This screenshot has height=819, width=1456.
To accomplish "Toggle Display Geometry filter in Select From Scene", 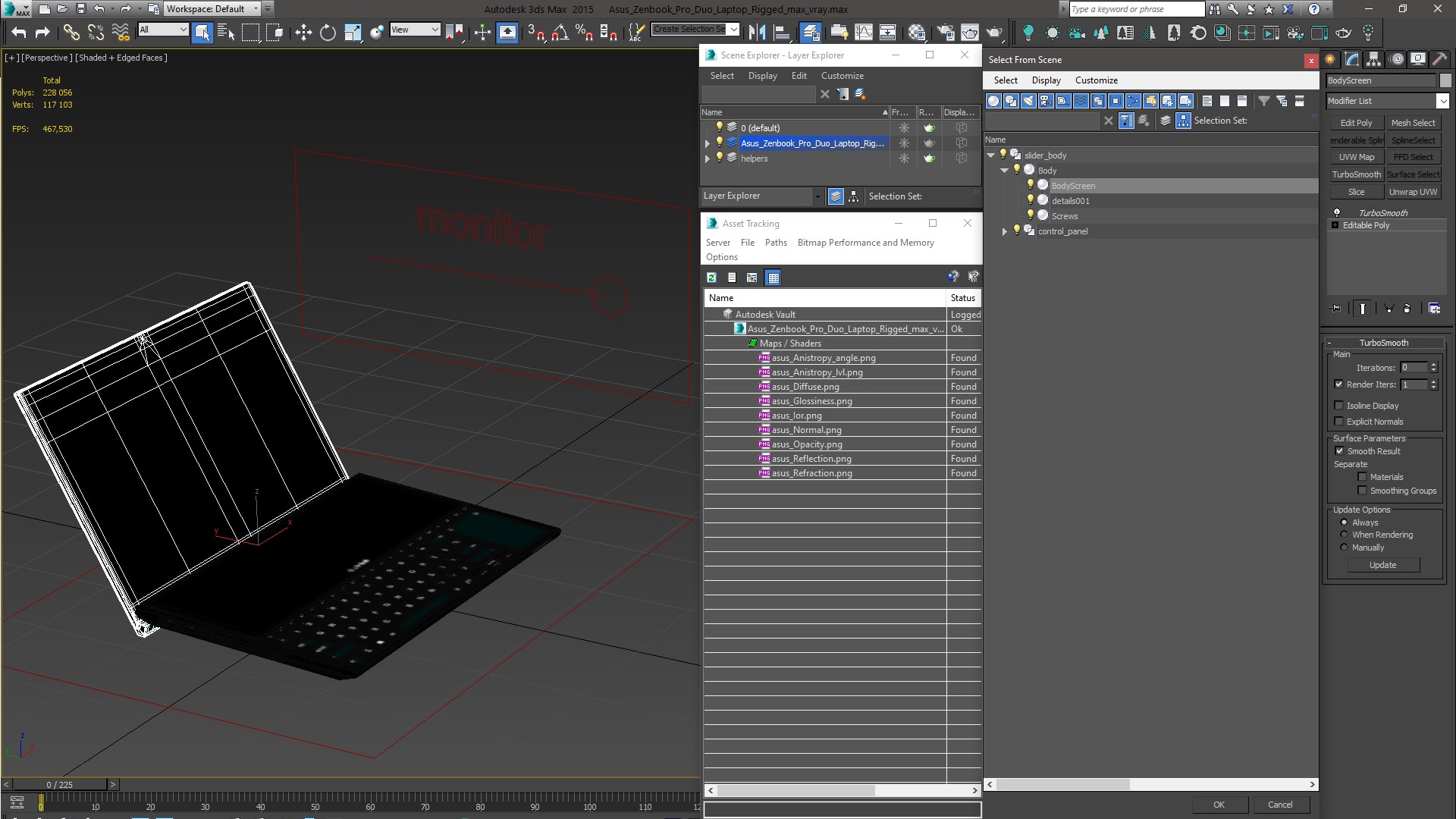I will pos(993,101).
